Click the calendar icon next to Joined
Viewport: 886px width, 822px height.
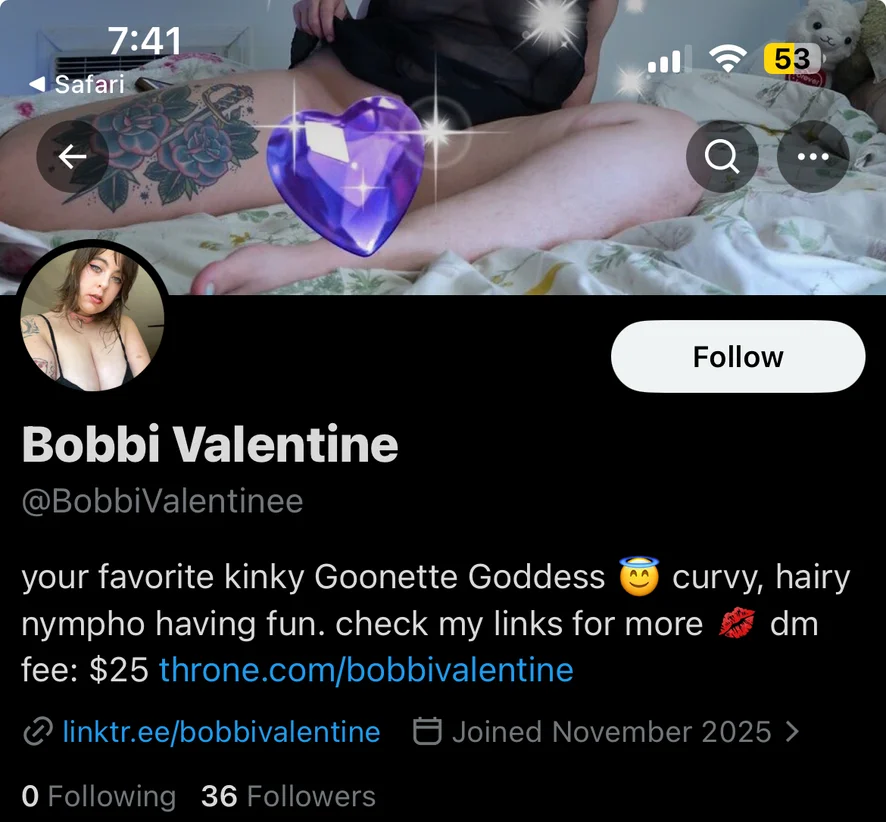point(428,732)
